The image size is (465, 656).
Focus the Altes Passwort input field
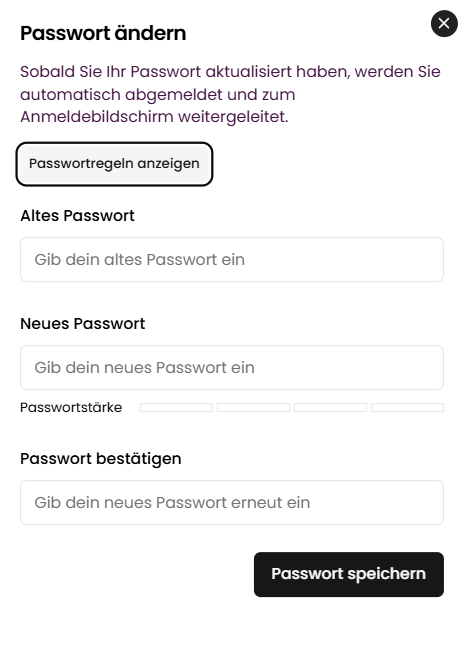pos(232,259)
